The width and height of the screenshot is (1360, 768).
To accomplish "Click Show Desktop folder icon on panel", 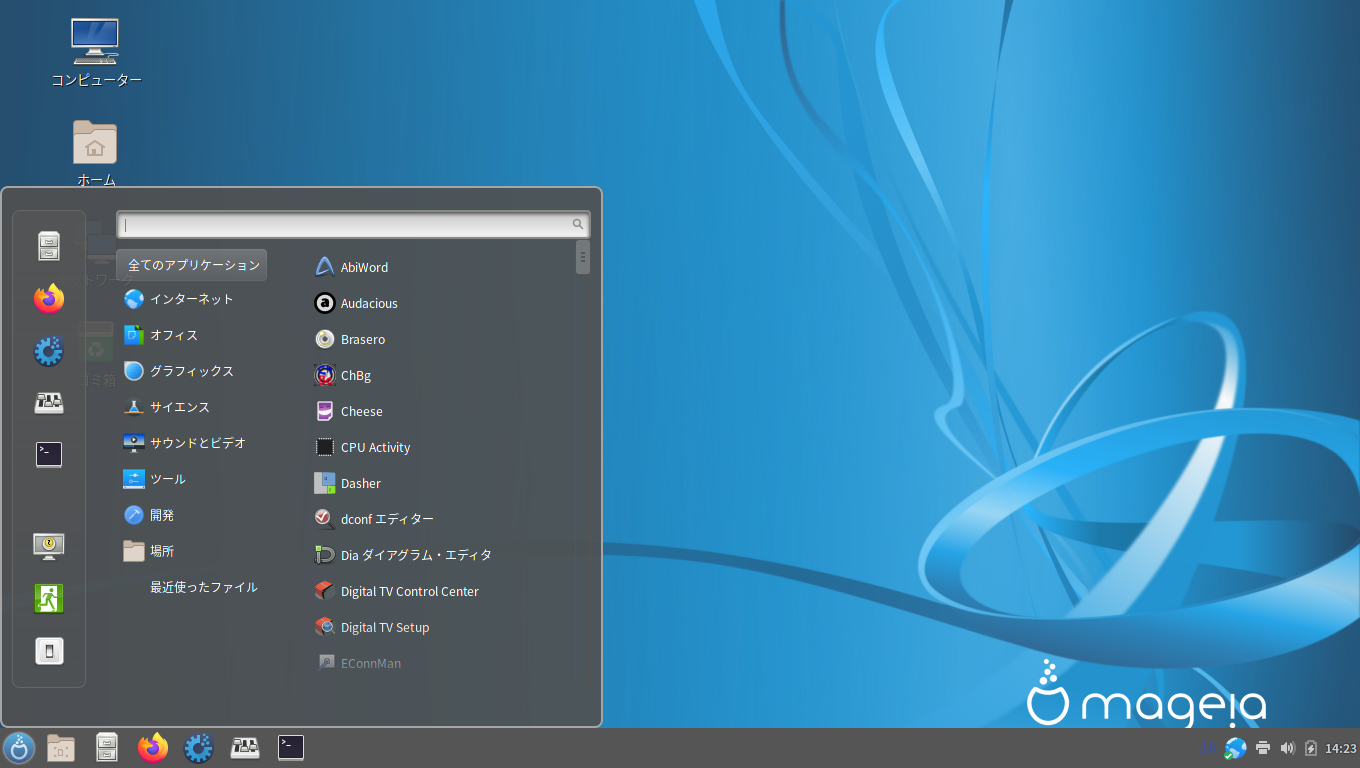I will [61, 748].
